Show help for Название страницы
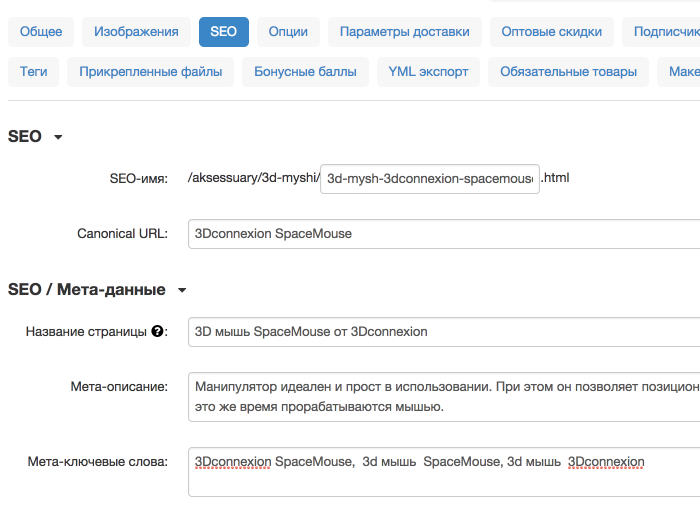Screen dimensions: 700x521 [x=157, y=331]
